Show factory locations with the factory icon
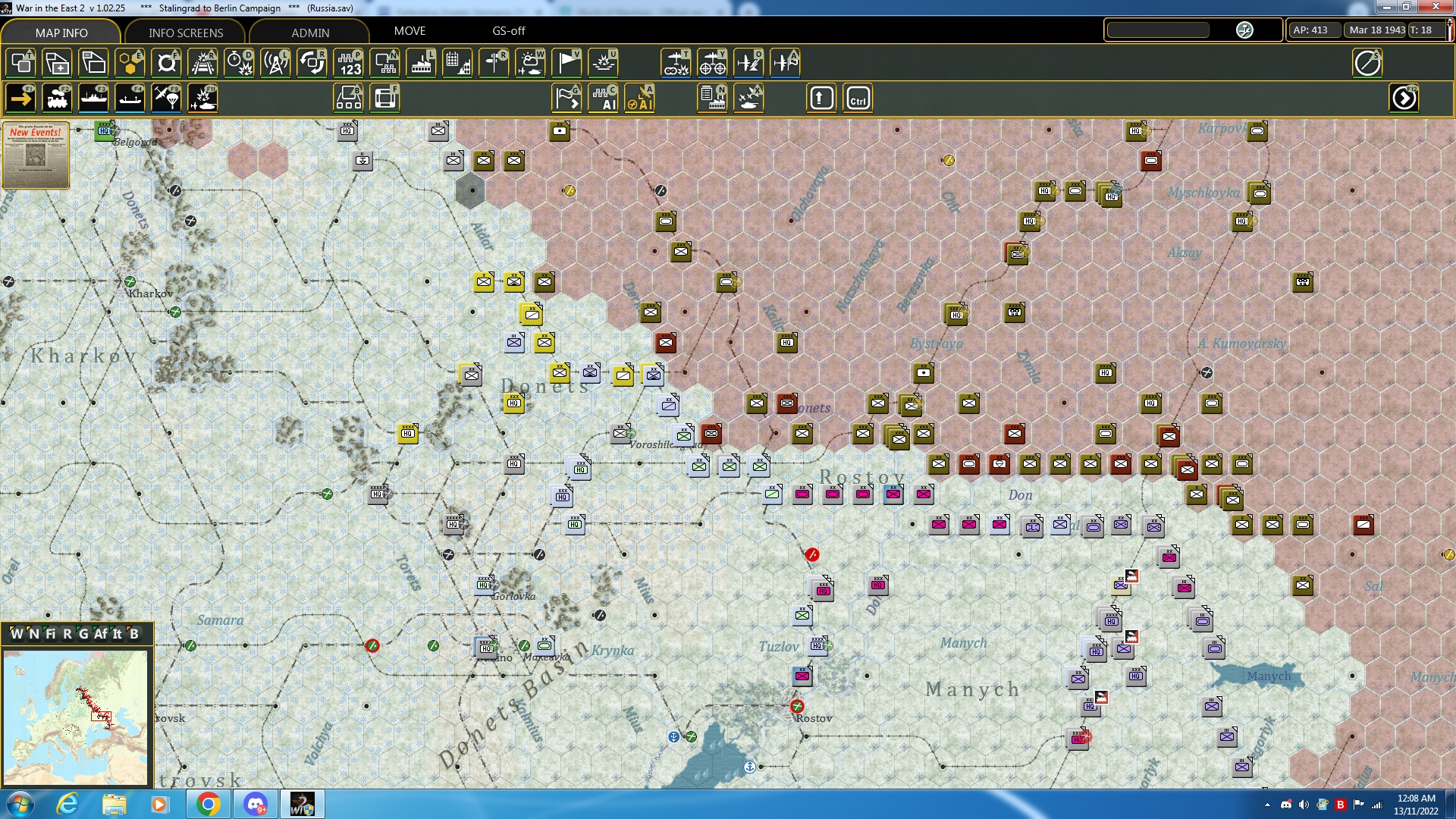1456x819 pixels. click(x=421, y=63)
